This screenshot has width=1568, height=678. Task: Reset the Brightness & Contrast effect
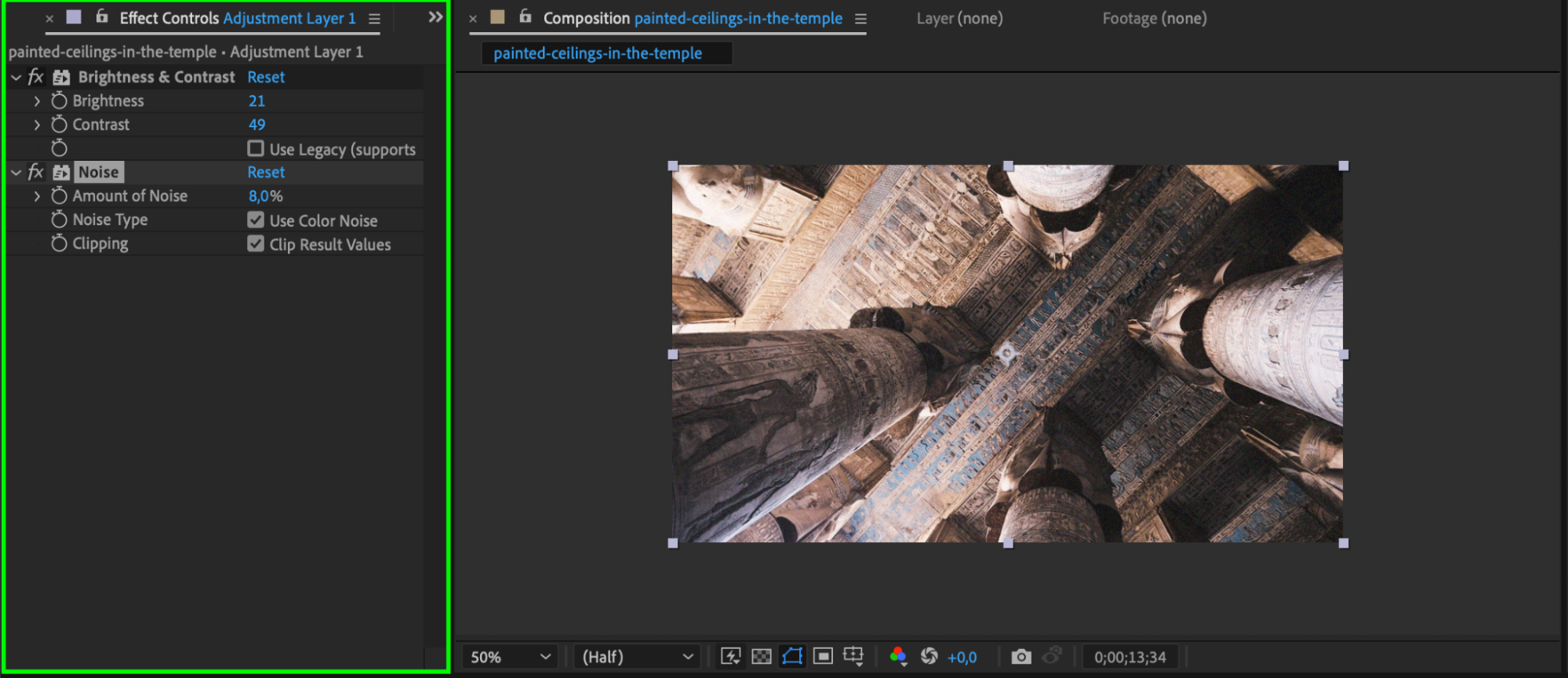pos(266,77)
